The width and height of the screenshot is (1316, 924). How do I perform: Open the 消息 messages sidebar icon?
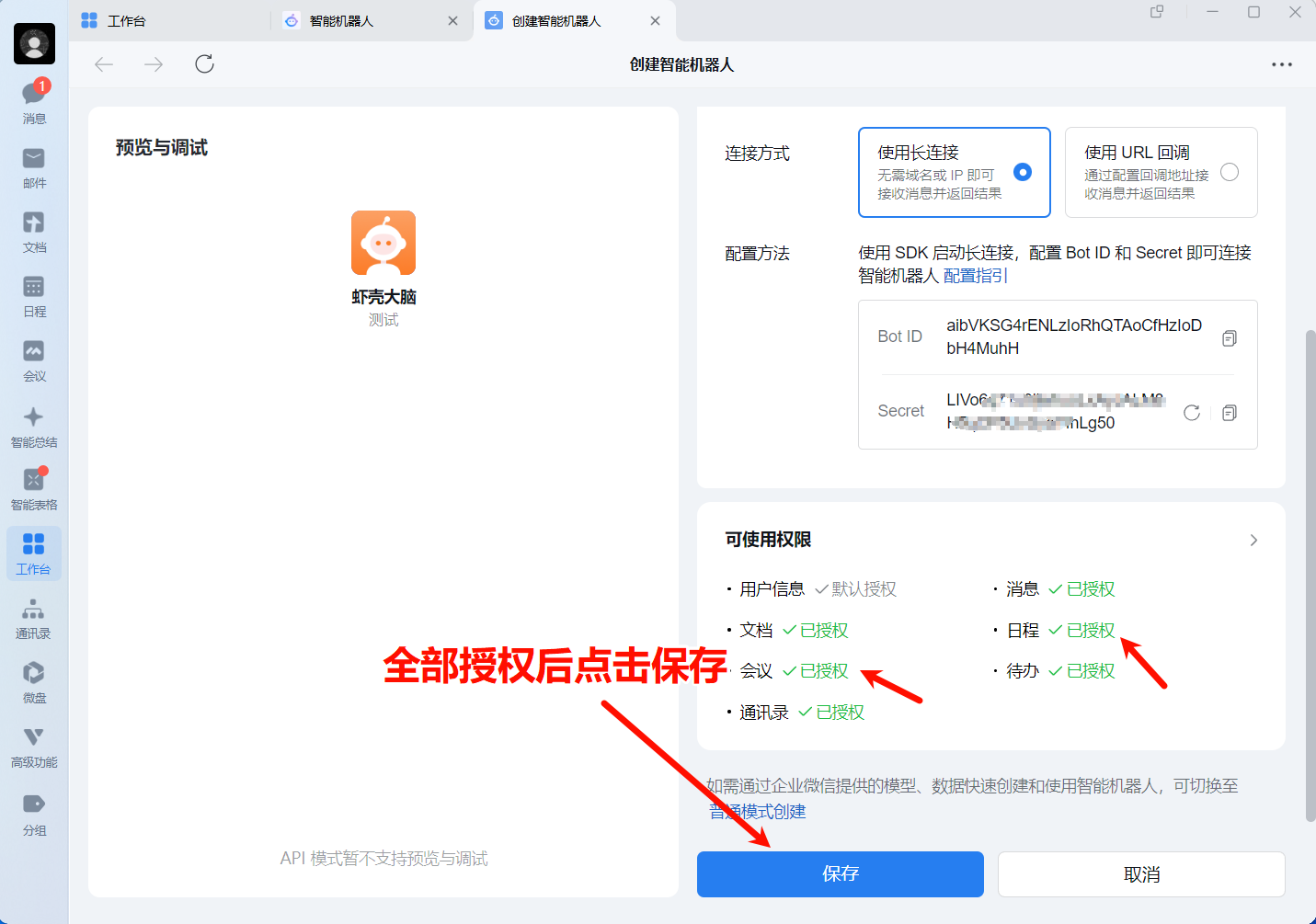tap(34, 101)
